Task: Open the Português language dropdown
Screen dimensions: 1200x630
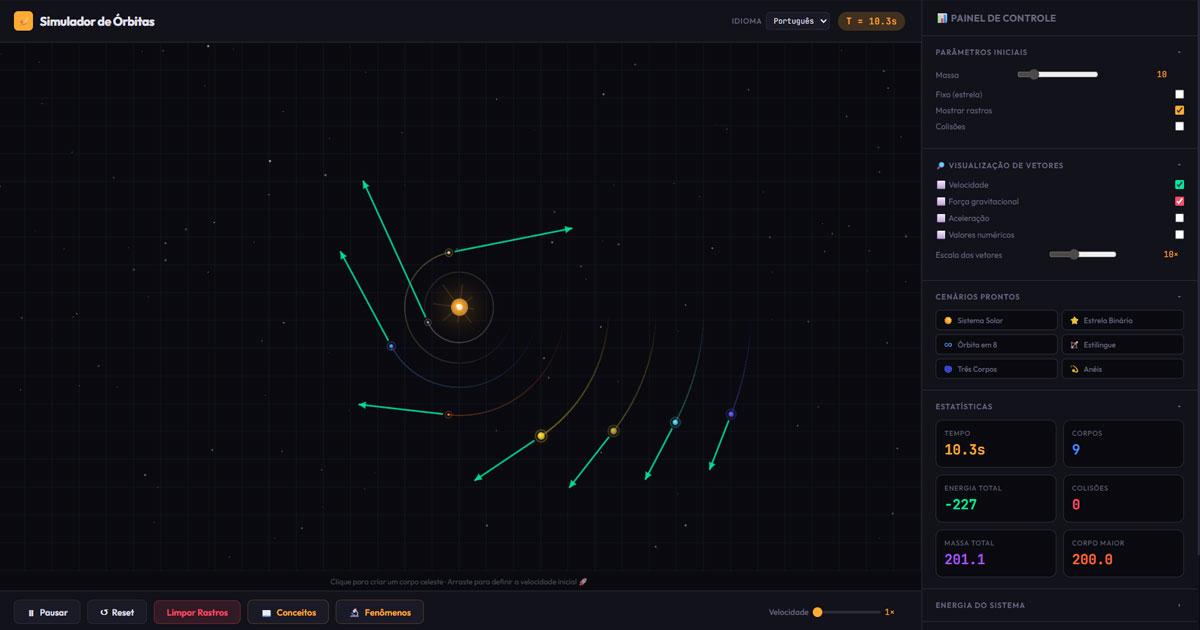Action: [797, 20]
